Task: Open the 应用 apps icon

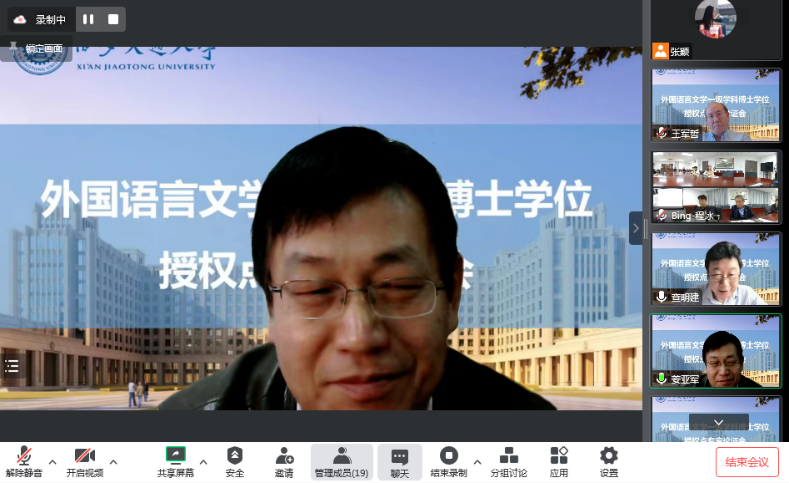Action: 558,457
